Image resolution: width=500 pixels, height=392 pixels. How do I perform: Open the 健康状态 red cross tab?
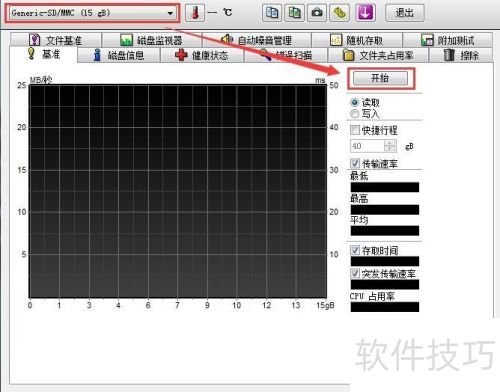point(202,55)
